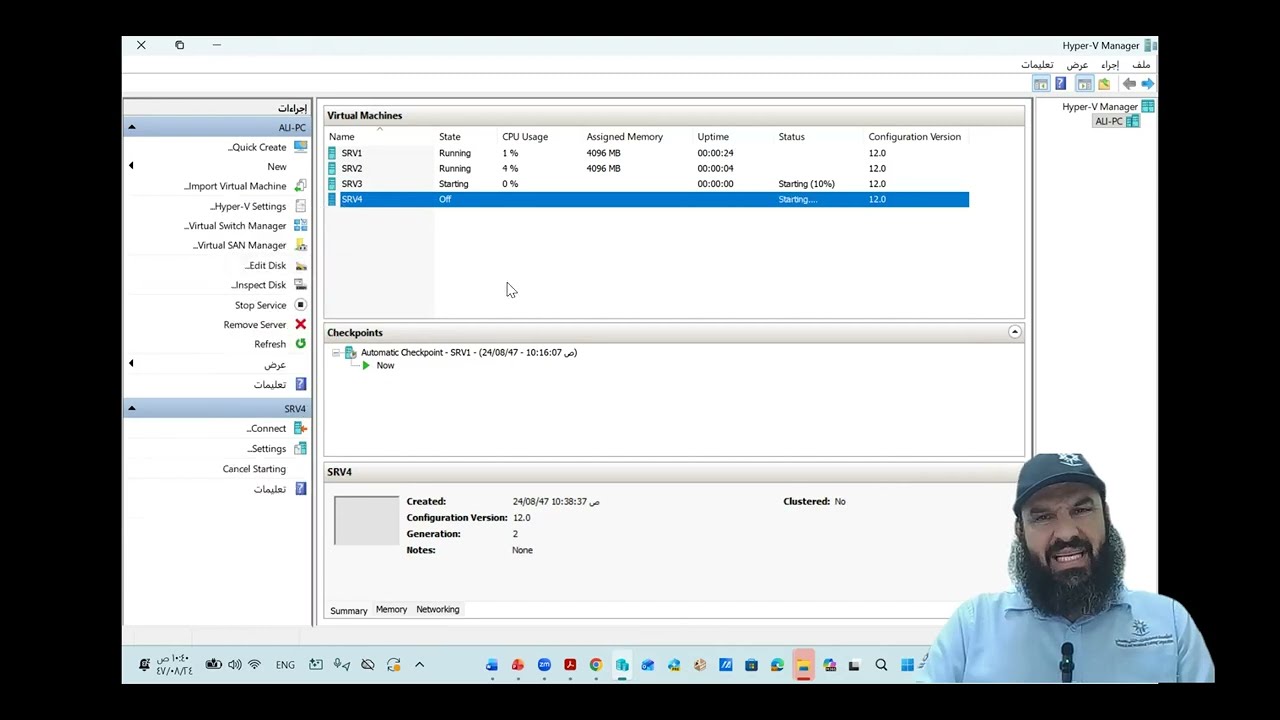Open the ملف (File) menu
The image size is (1280, 720).
1141,65
